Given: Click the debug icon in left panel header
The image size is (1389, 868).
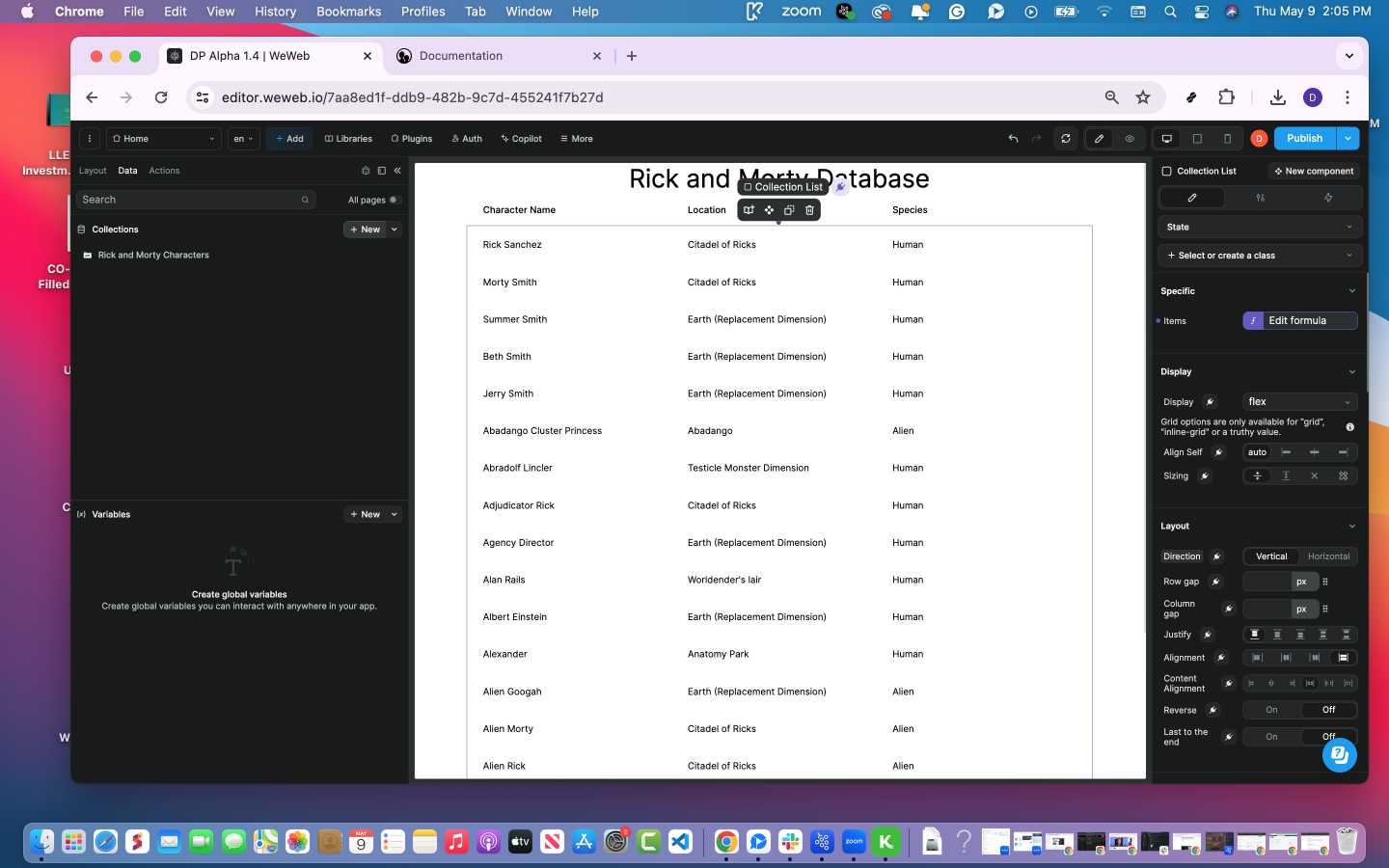Looking at the screenshot, I should pos(366,171).
